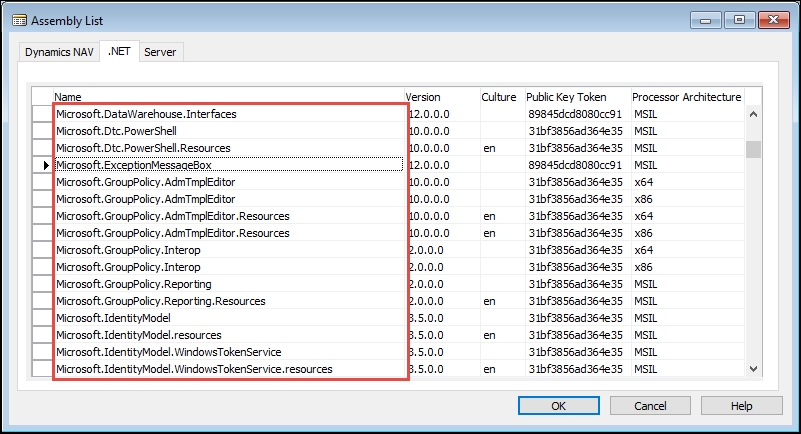801x434 pixels.
Task: Open Help for the Assembly List
Action: [741, 406]
